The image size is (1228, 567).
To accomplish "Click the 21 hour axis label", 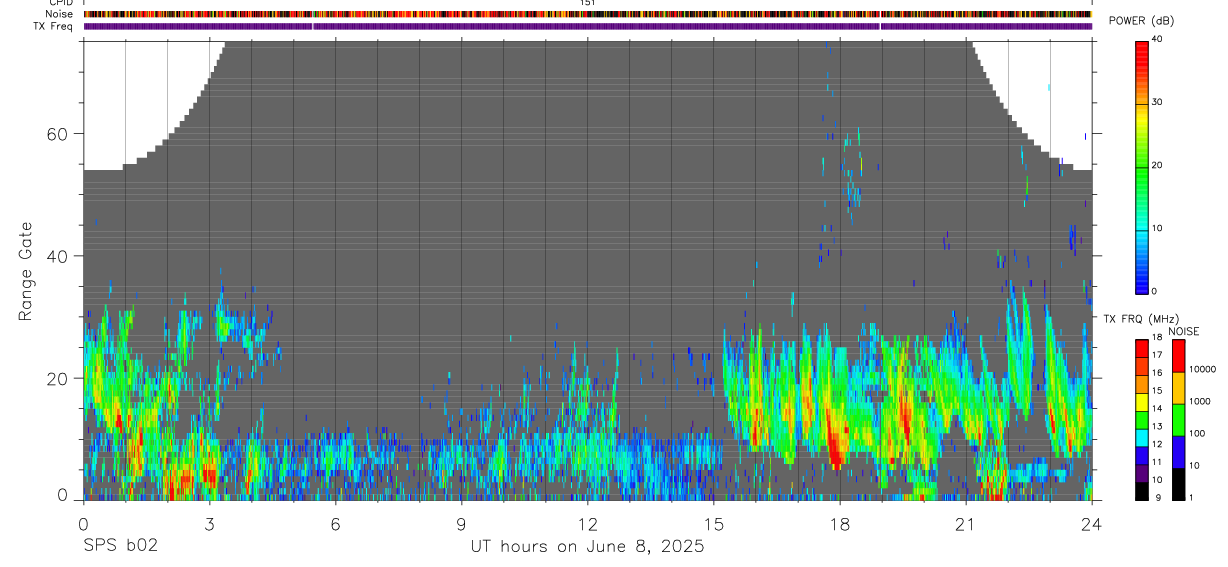I will [x=965, y=523].
